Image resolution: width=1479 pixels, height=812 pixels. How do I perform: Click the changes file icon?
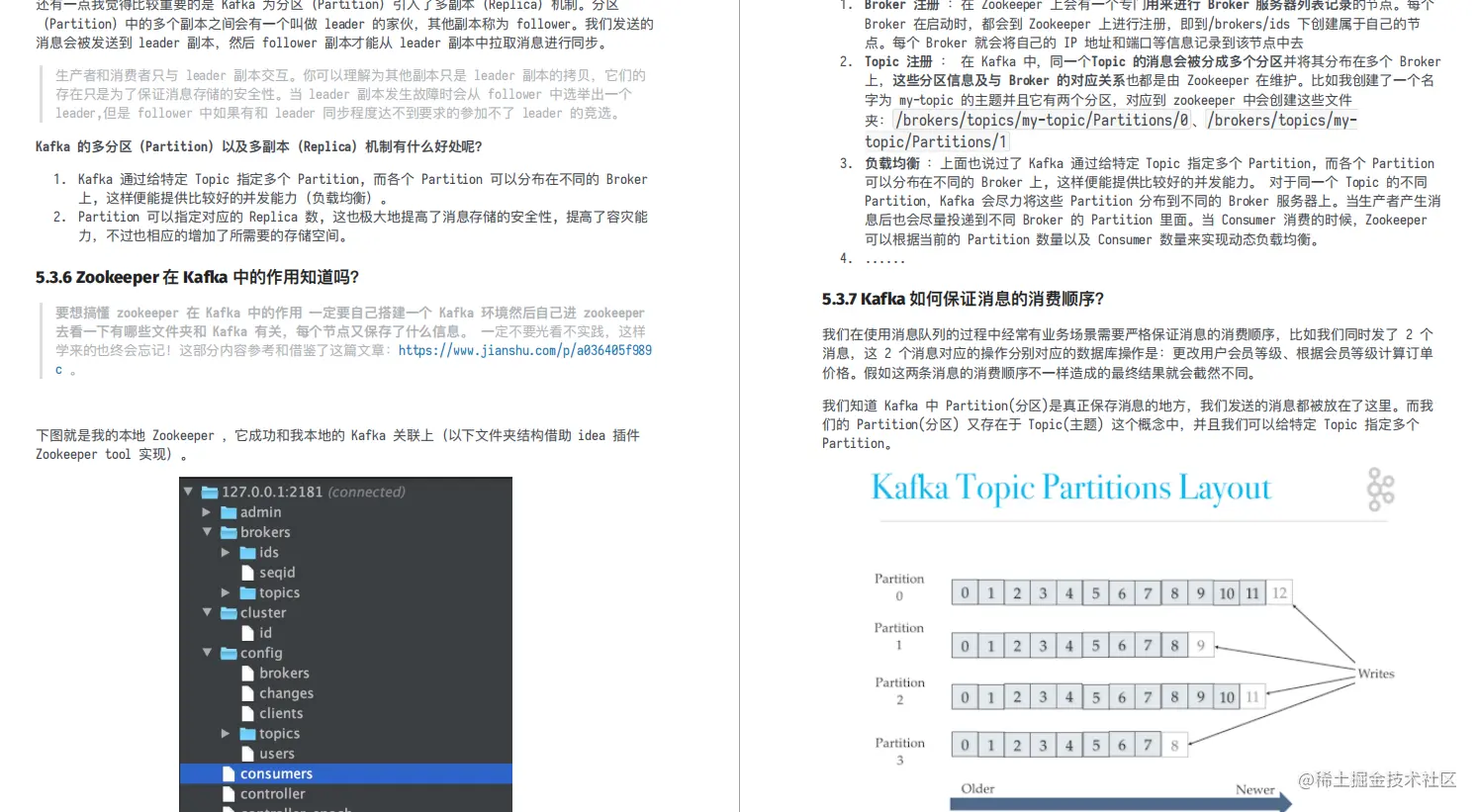pyautogui.click(x=248, y=692)
